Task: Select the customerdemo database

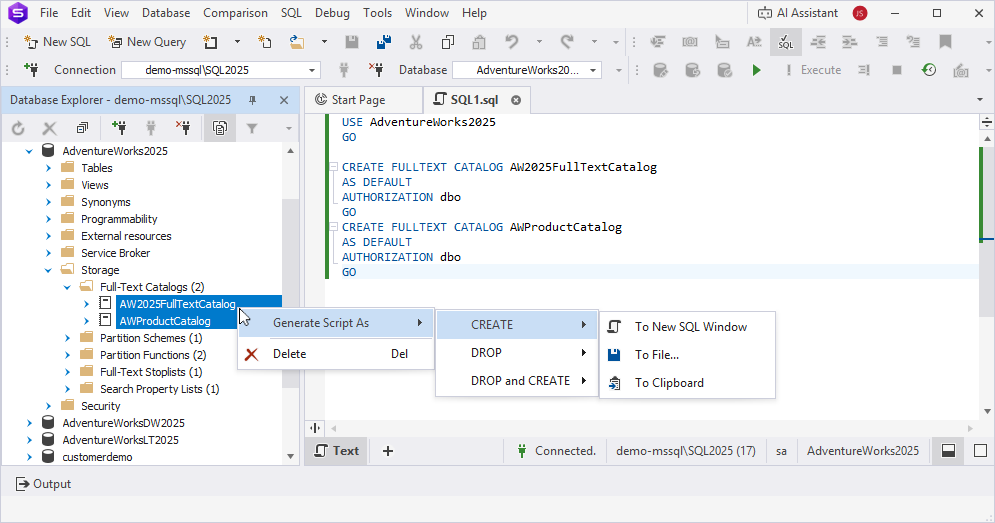Action: point(97,457)
